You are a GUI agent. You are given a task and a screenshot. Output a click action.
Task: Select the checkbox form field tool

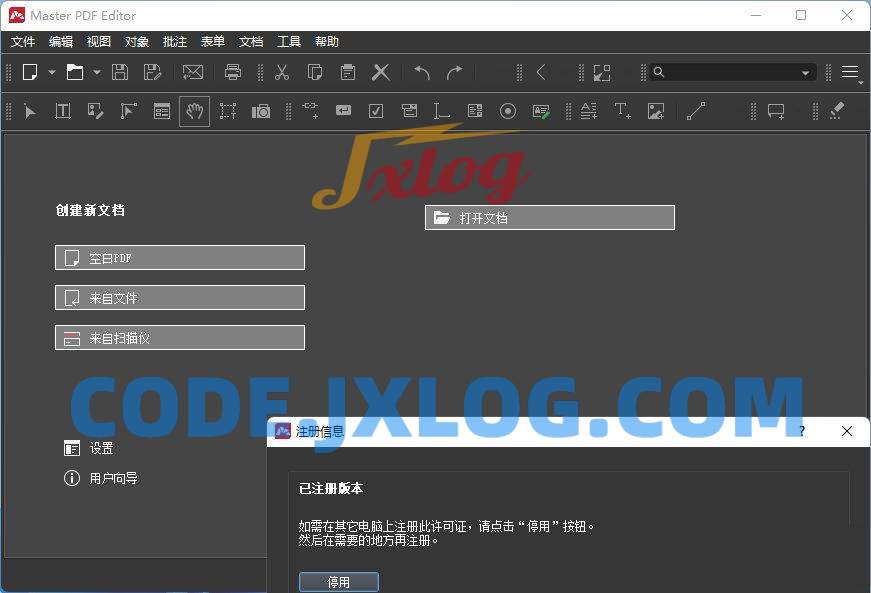pos(376,111)
